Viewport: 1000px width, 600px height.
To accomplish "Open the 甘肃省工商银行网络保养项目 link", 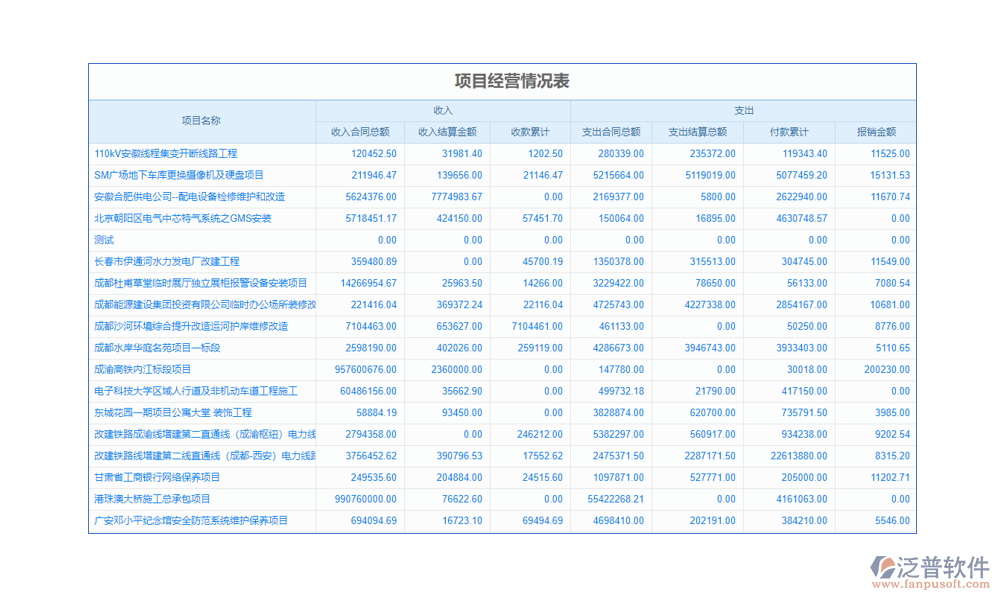I will (157, 477).
